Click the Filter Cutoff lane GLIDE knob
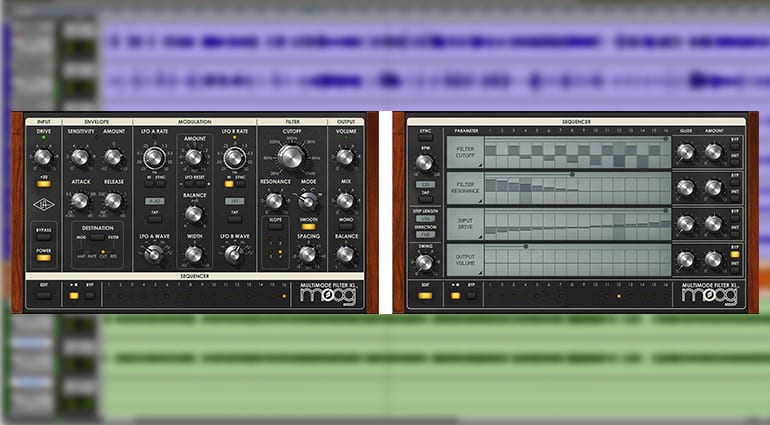Image resolution: width=770 pixels, height=425 pixels. pyautogui.click(x=686, y=152)
